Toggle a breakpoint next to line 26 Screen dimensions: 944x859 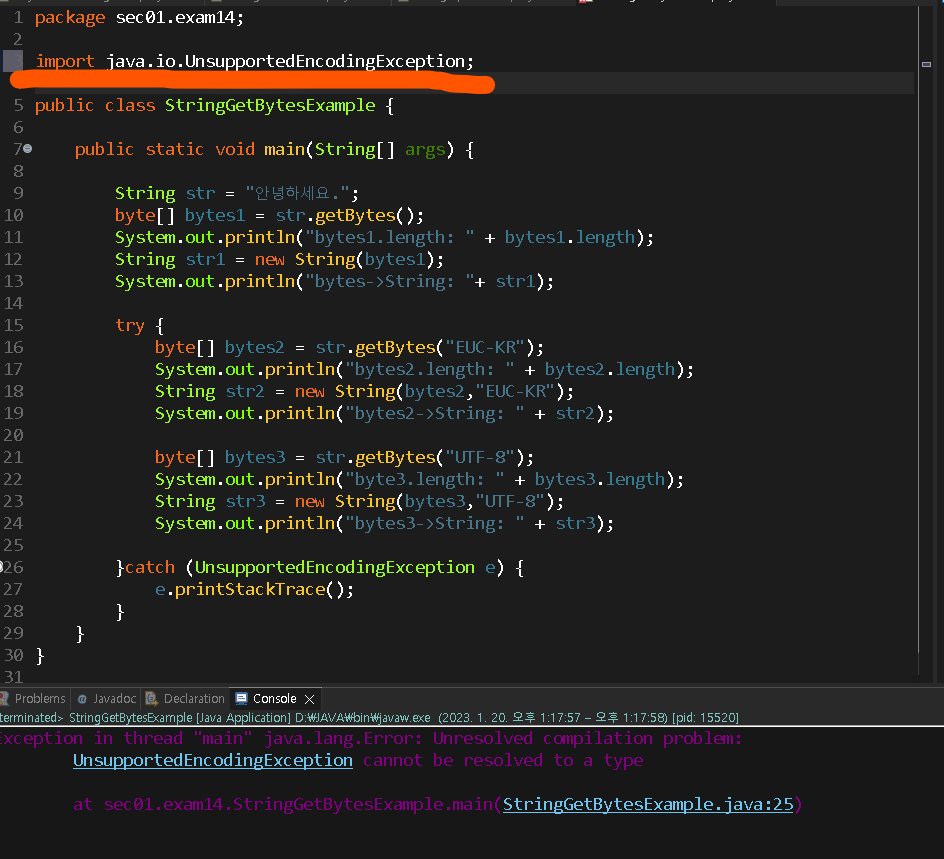pos(14,567)
